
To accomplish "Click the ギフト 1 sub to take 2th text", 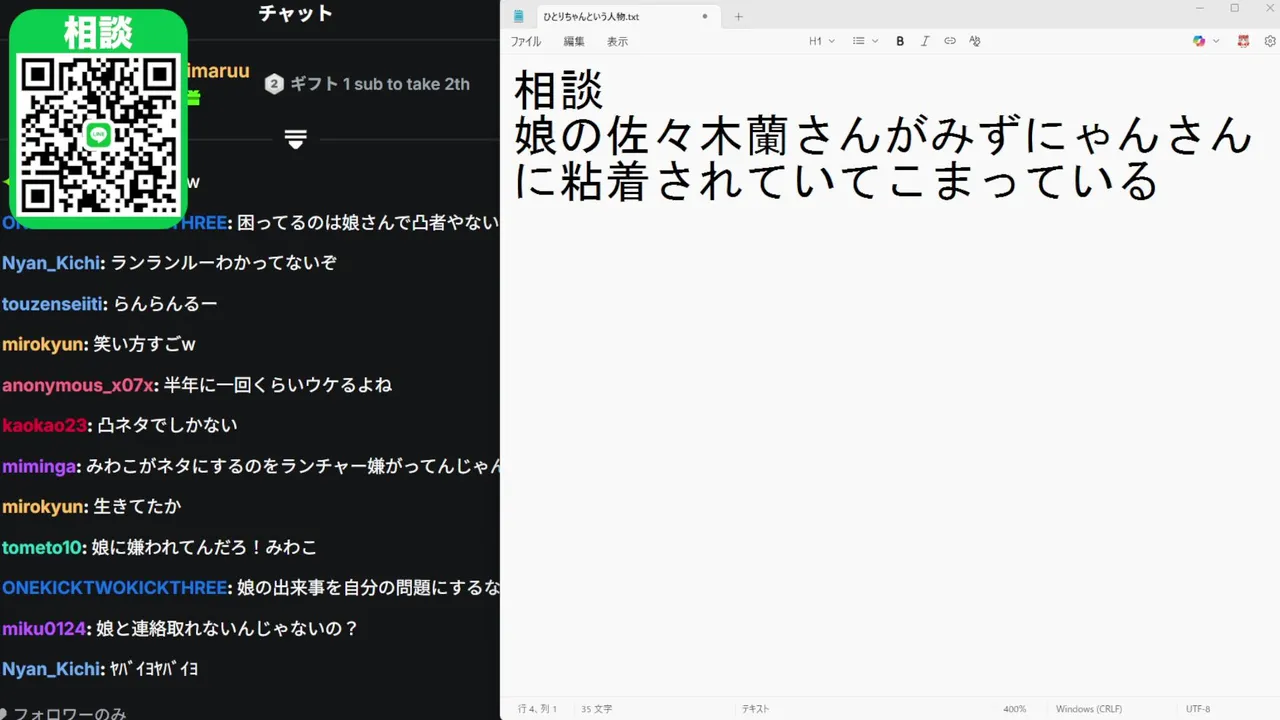I will (x=380, y=84).
